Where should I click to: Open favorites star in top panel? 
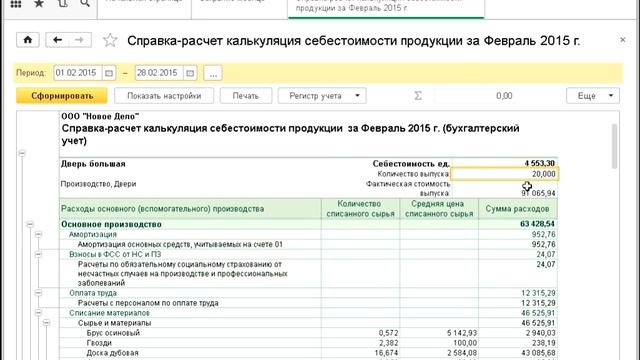pos(39,4)
